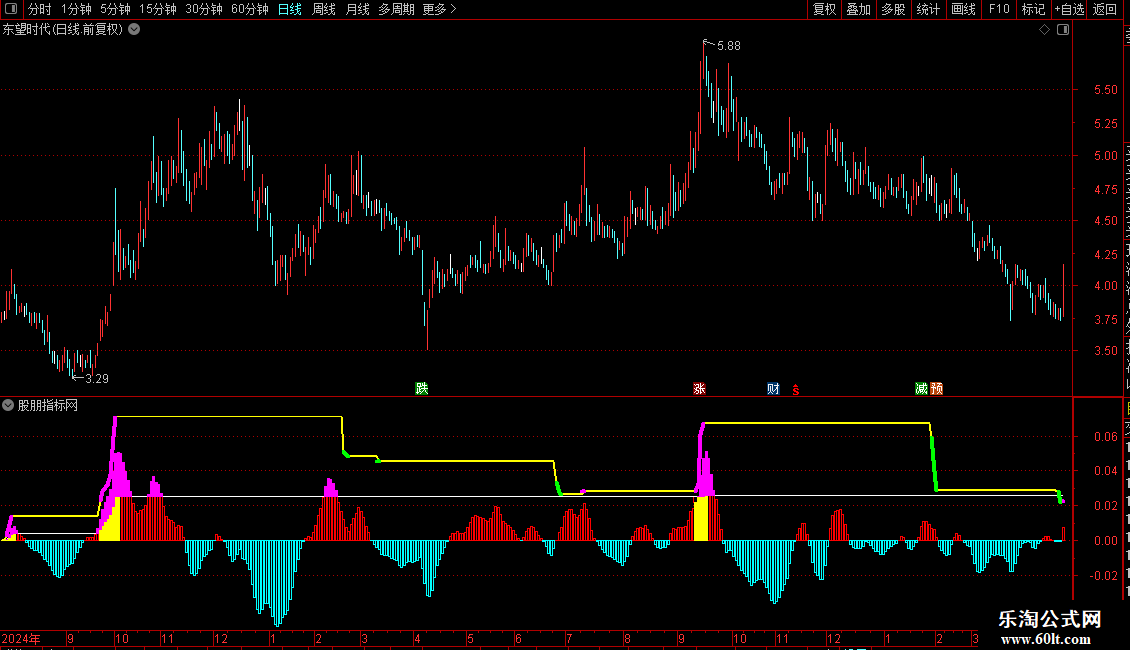Image resolution: width=1130 pixels, height=650 pixels.
Task: Click the red 涨 event marker
Action: click(x=699, y=388)
